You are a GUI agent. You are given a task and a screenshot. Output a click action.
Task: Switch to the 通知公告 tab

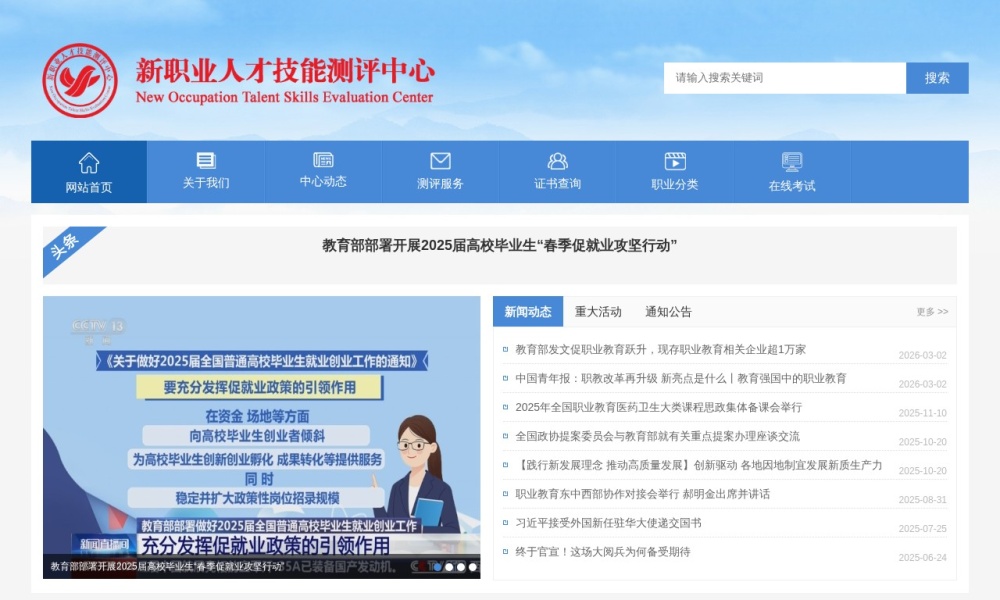pos(668,312)
